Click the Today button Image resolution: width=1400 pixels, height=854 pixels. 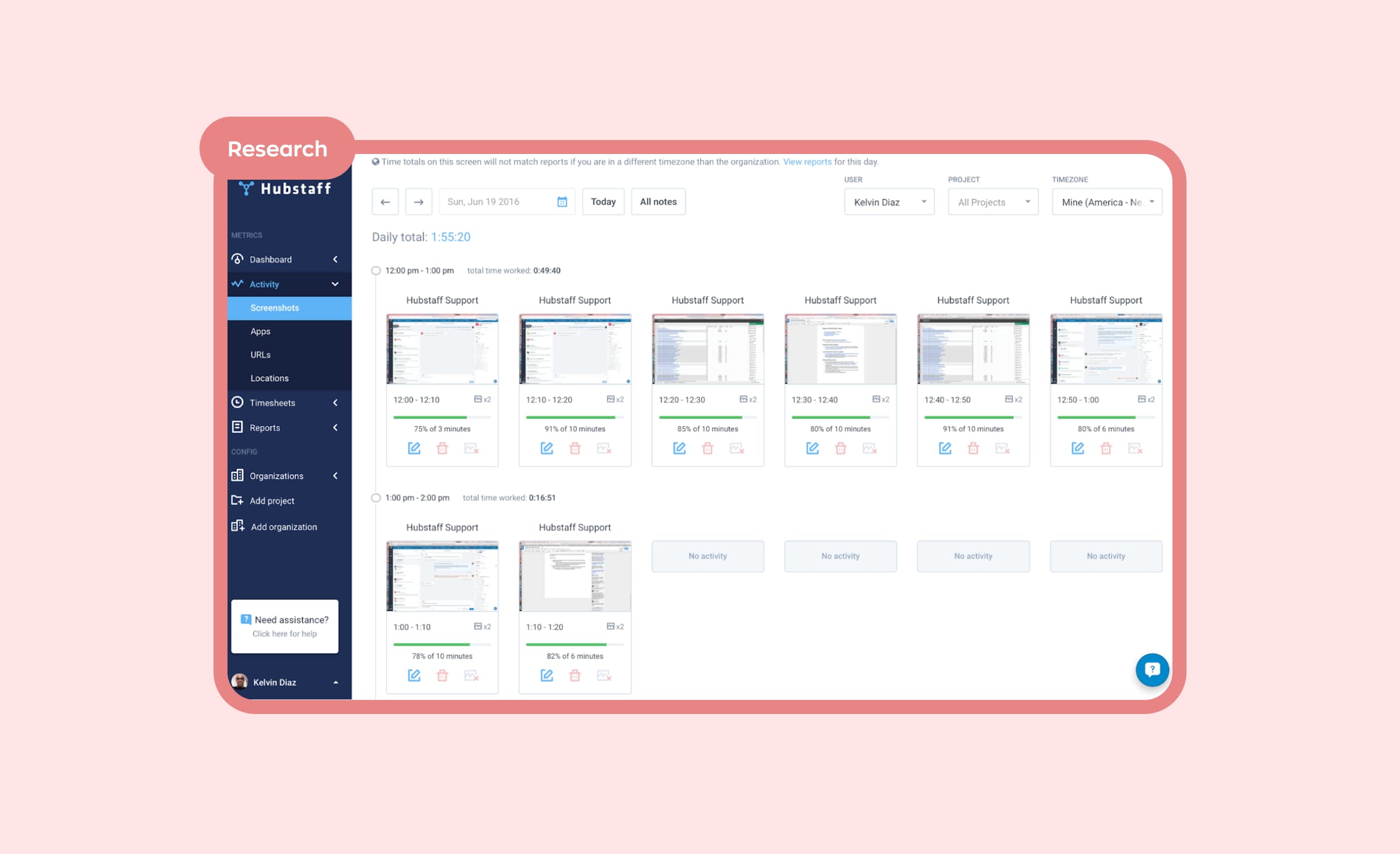[x=603, y=202]
